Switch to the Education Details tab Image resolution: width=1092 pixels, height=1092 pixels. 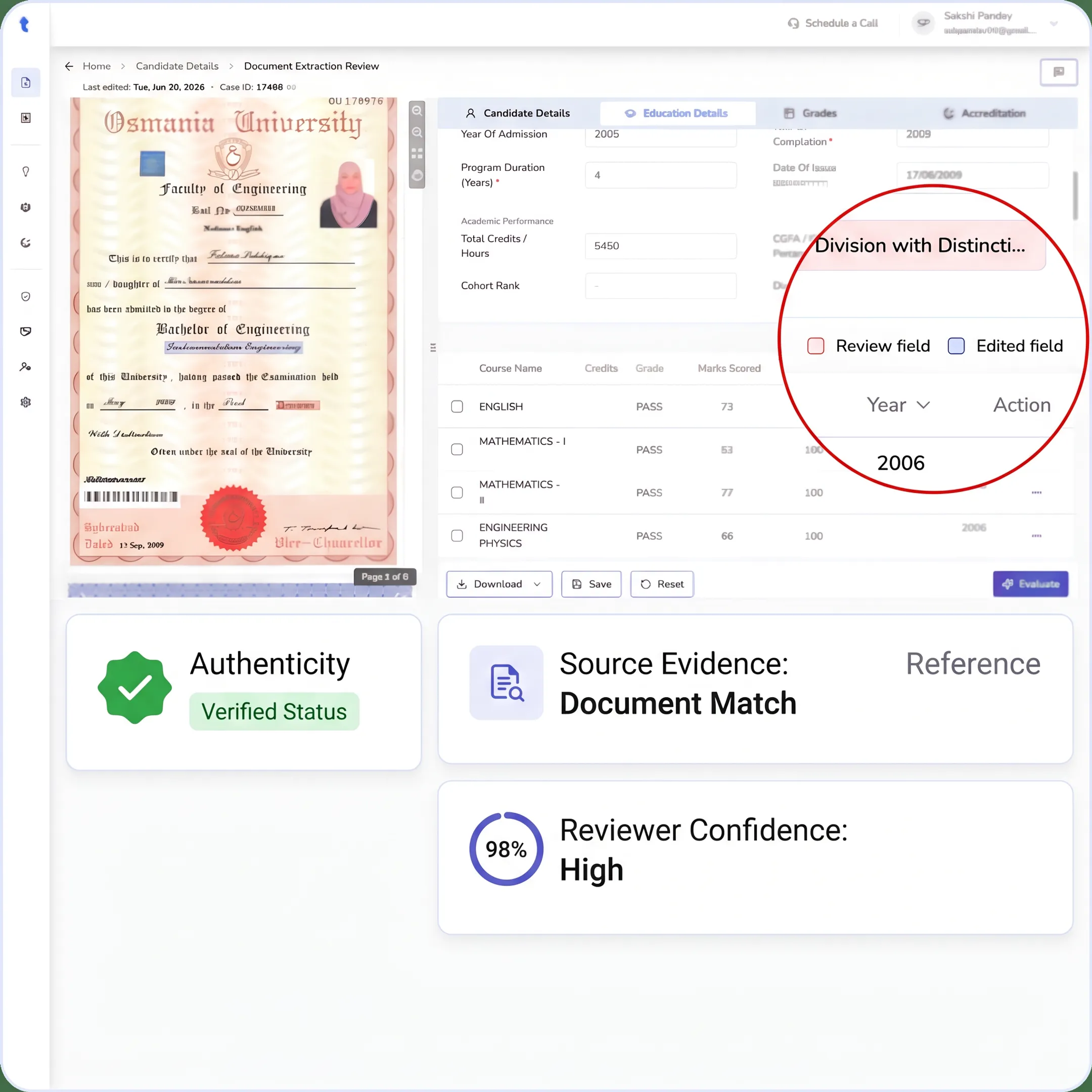pyautogui.click(x=677, y=113)
